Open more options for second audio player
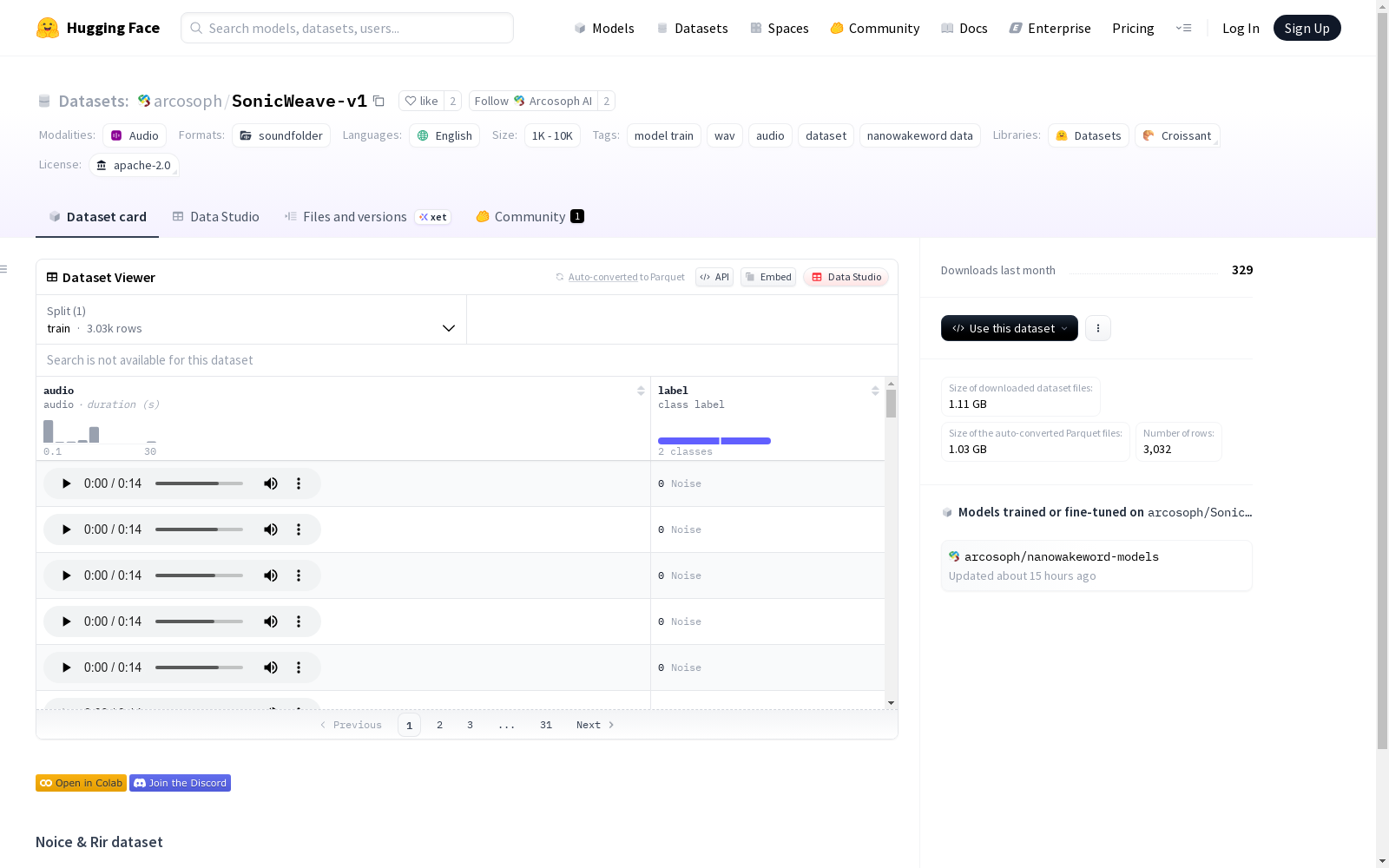1389x868 pixels. (x=299, y=529)
